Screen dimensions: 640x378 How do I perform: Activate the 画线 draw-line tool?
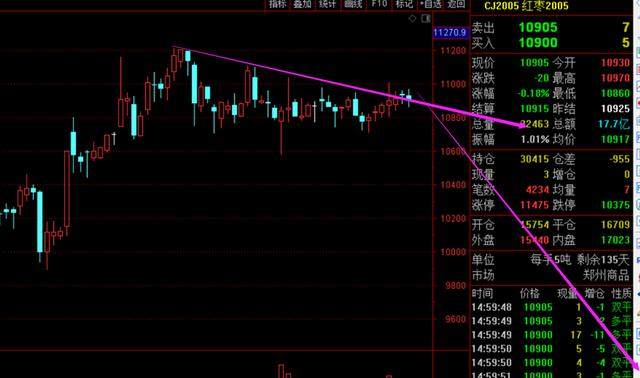tap(353, 4)
